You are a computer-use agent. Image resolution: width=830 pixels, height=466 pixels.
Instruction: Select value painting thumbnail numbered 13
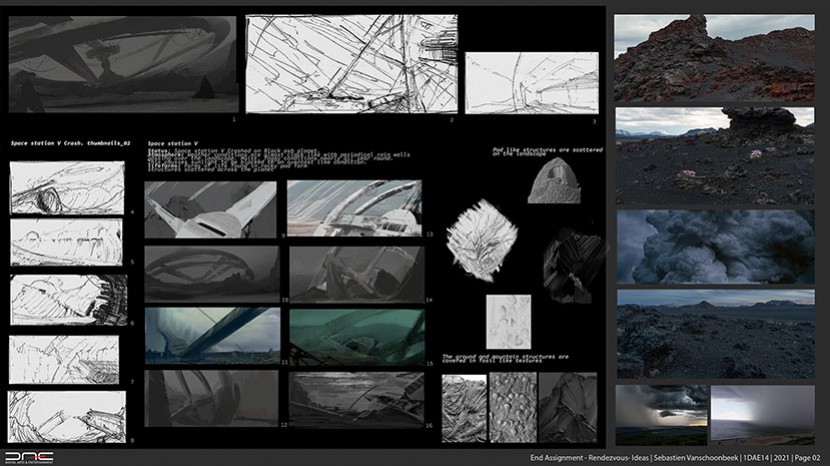coord(356,208)
